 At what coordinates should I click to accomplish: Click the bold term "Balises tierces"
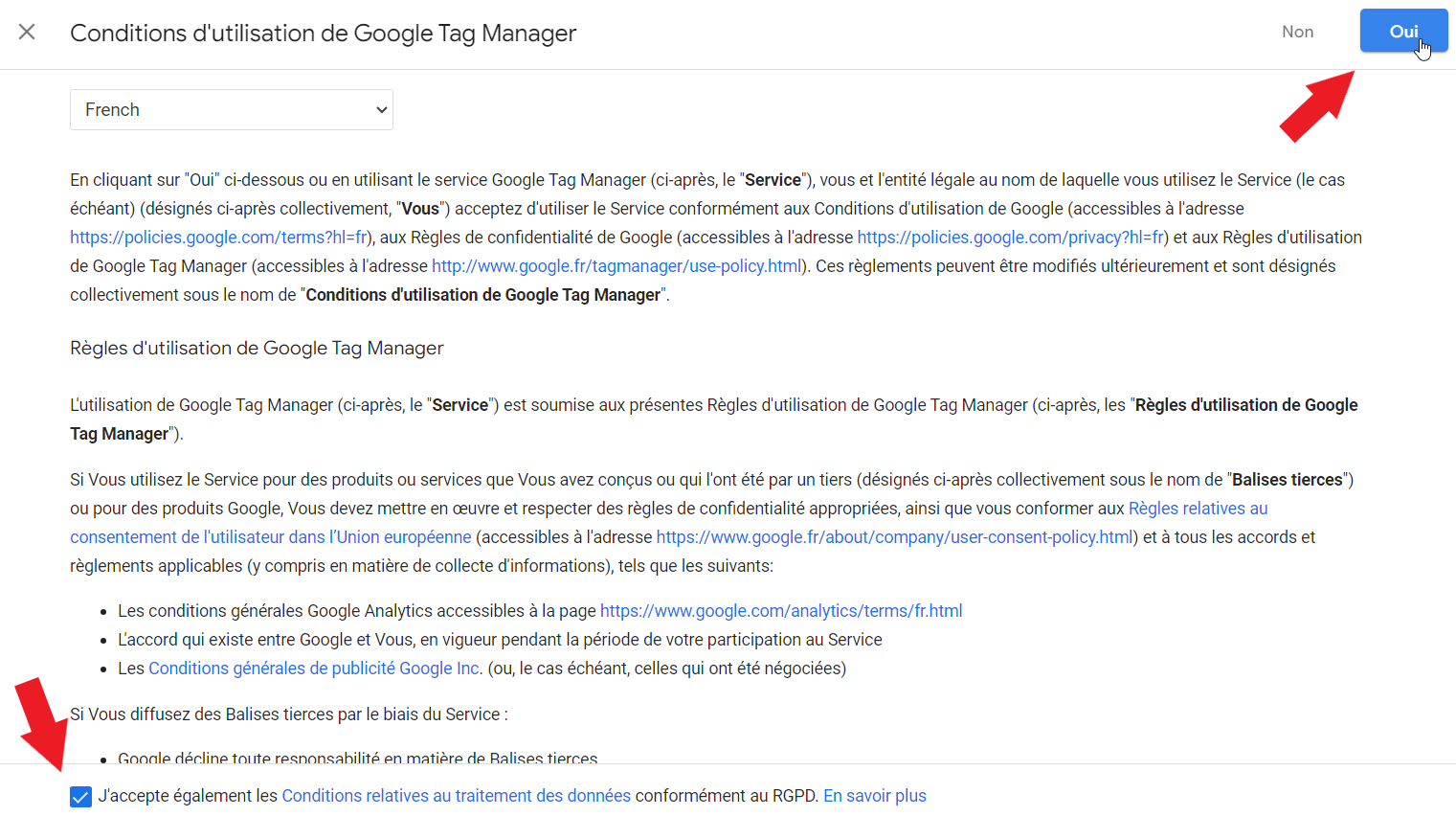pos(1288,480)
